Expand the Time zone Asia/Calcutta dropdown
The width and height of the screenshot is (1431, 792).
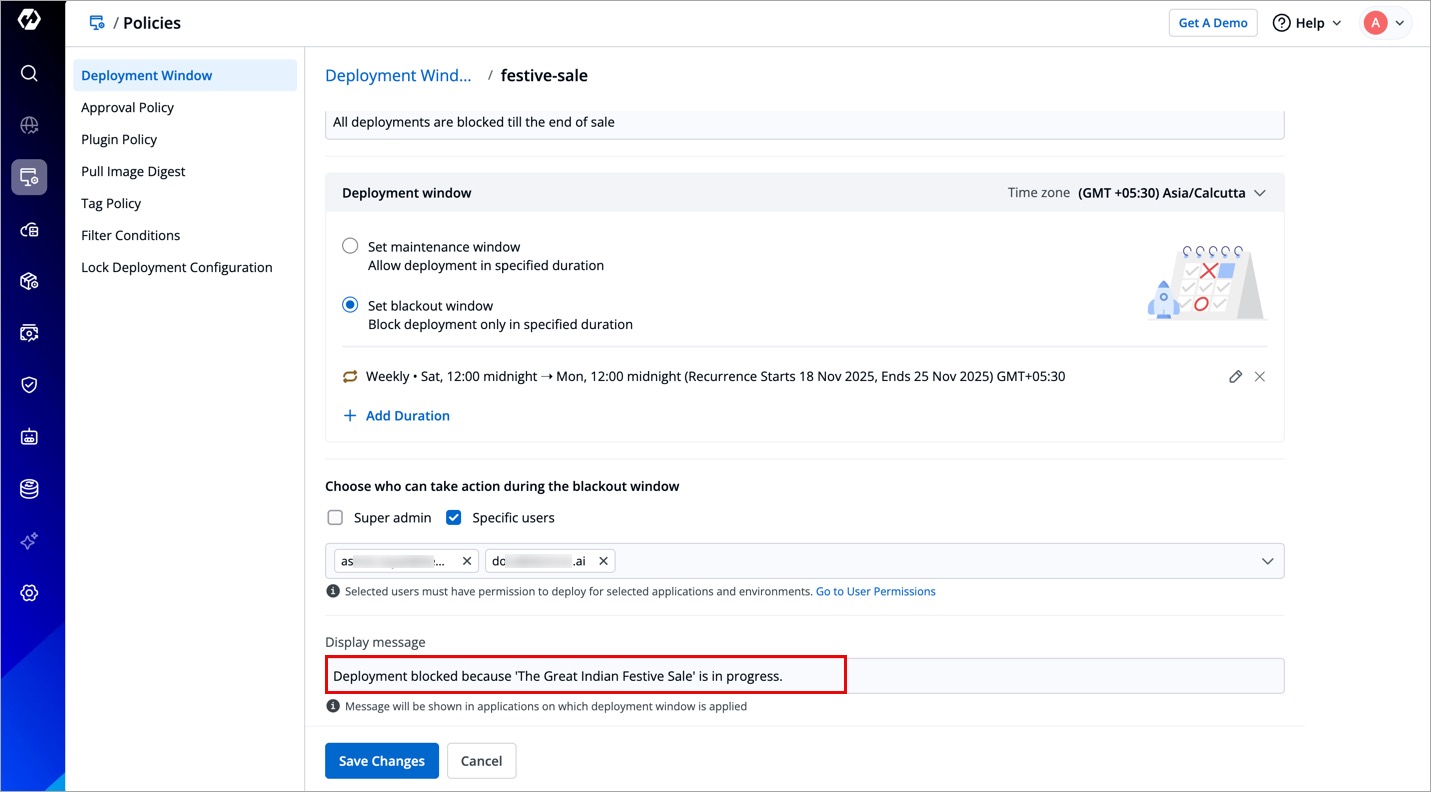1259,193
